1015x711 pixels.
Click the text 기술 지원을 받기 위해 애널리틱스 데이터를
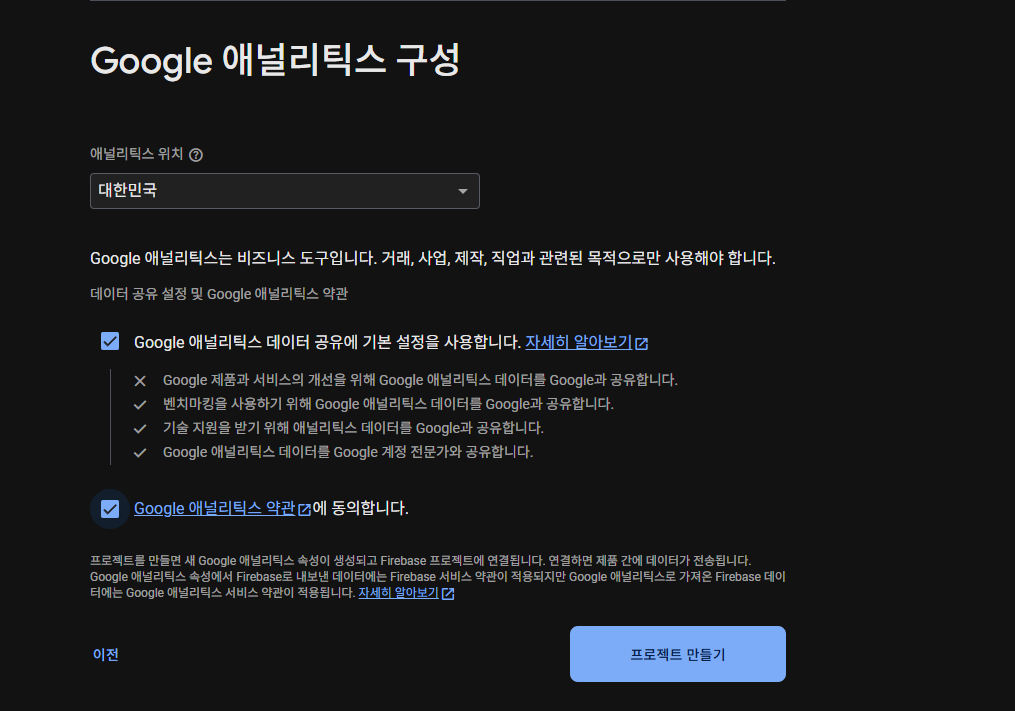[353, 428]
